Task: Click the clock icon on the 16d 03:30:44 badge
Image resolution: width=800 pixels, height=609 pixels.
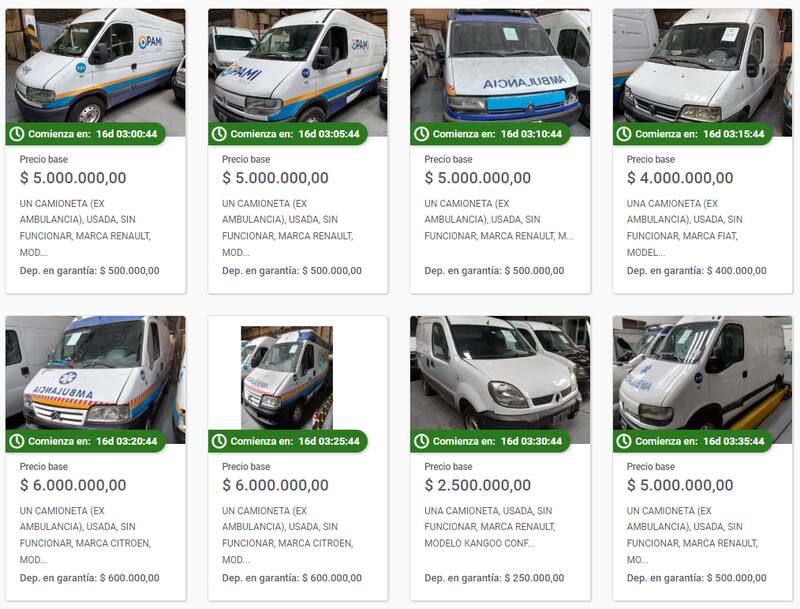Action: pyautogui.click(x=421, y=441)
